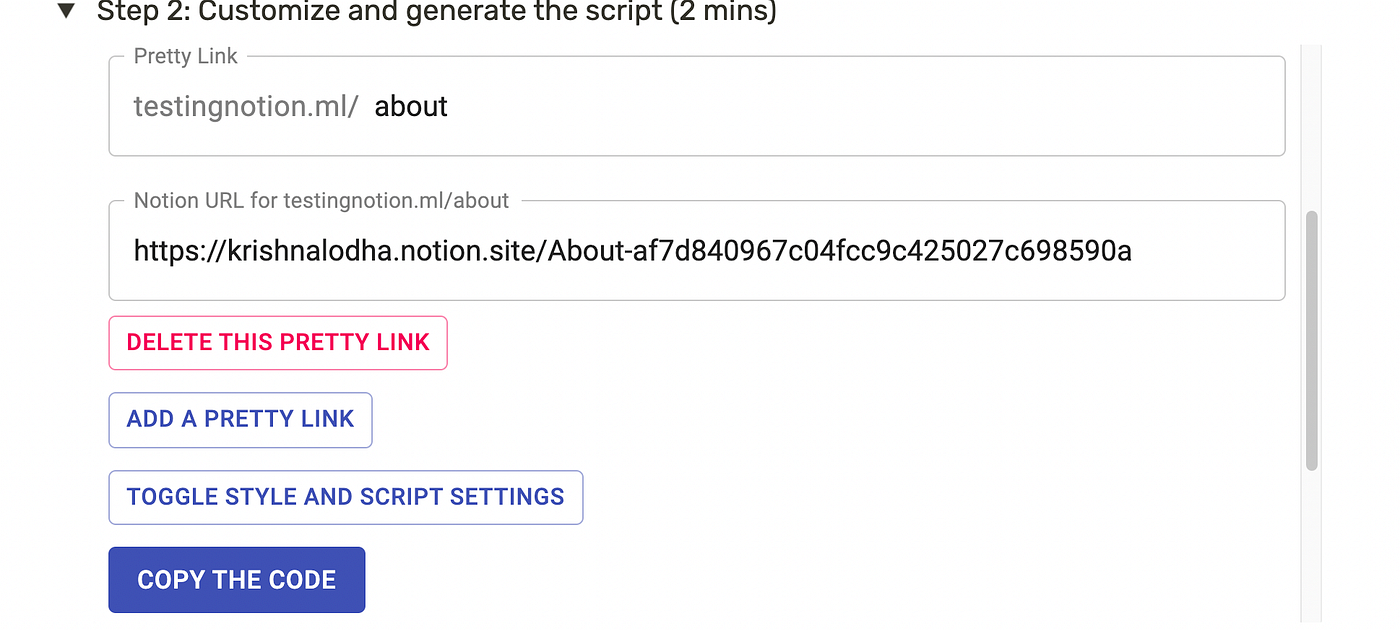
Task: Click the Notion URL field label
Action: click(321, 200)
